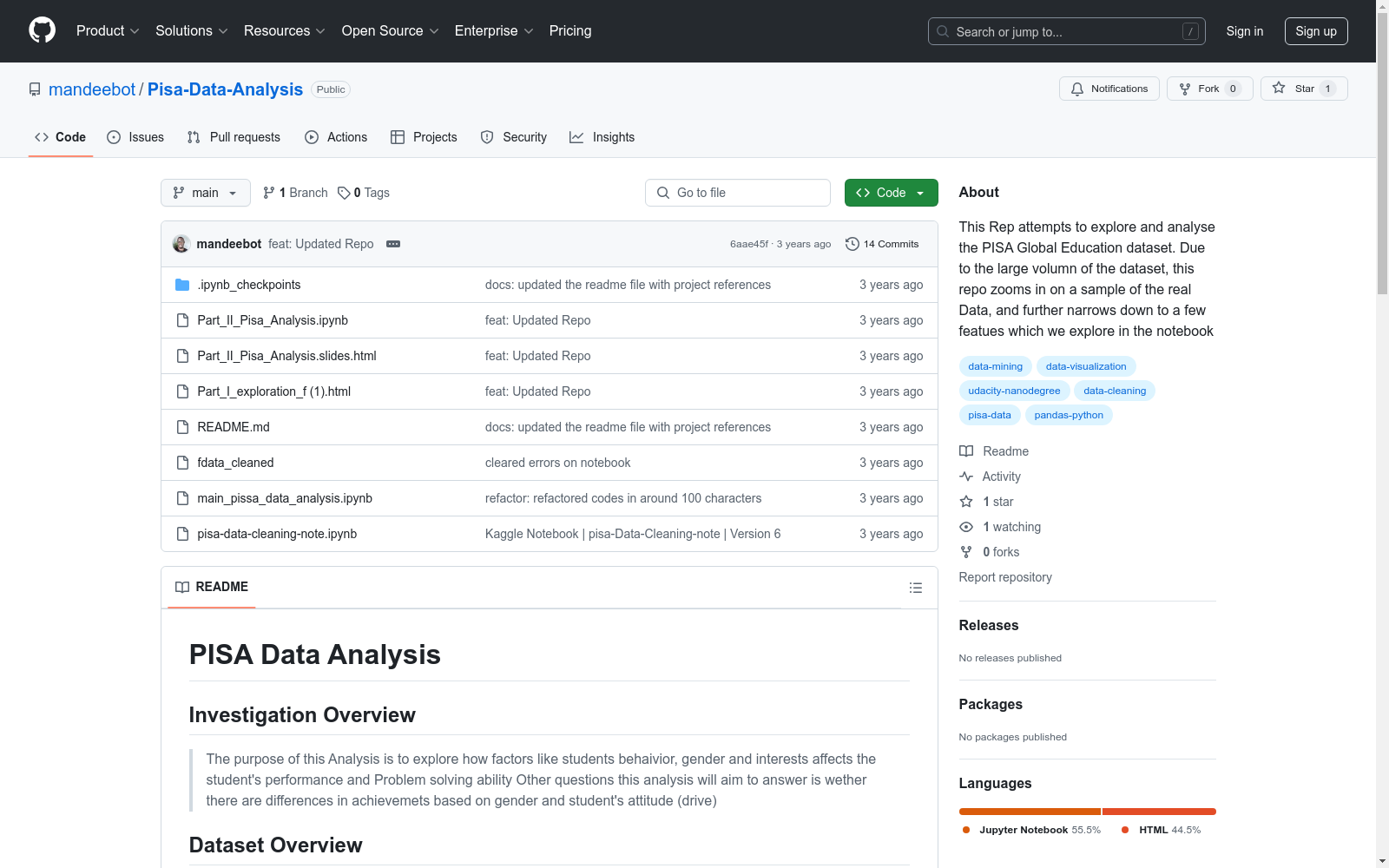Click the Jupyter Notebook language bar segment
Viewport: 1389px width, 868px height.
coord(1030,812)
